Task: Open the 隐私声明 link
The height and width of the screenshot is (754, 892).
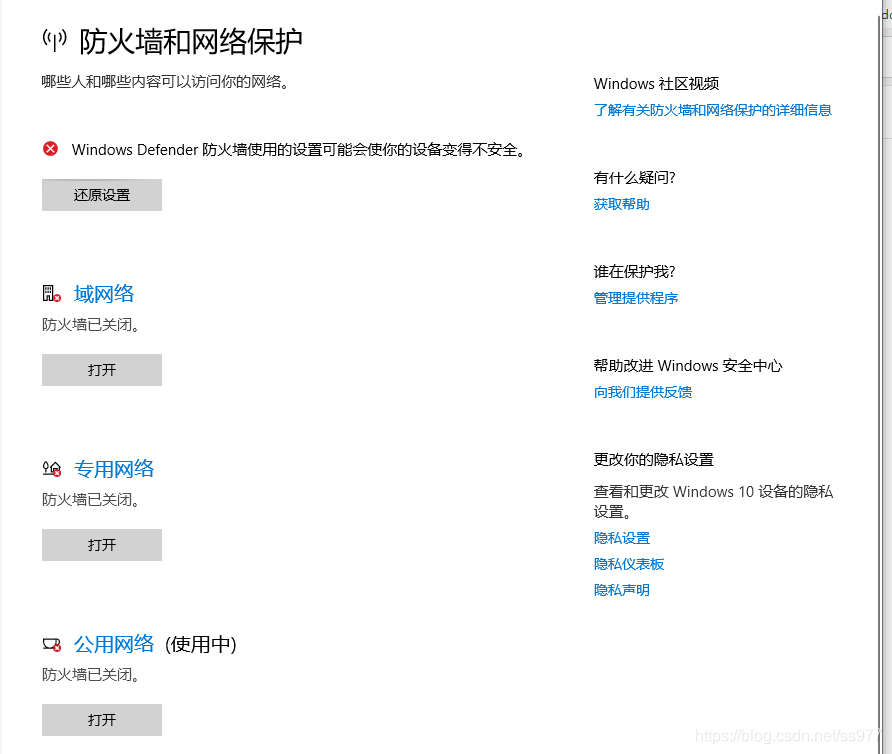Action: (x=622, y=590)
